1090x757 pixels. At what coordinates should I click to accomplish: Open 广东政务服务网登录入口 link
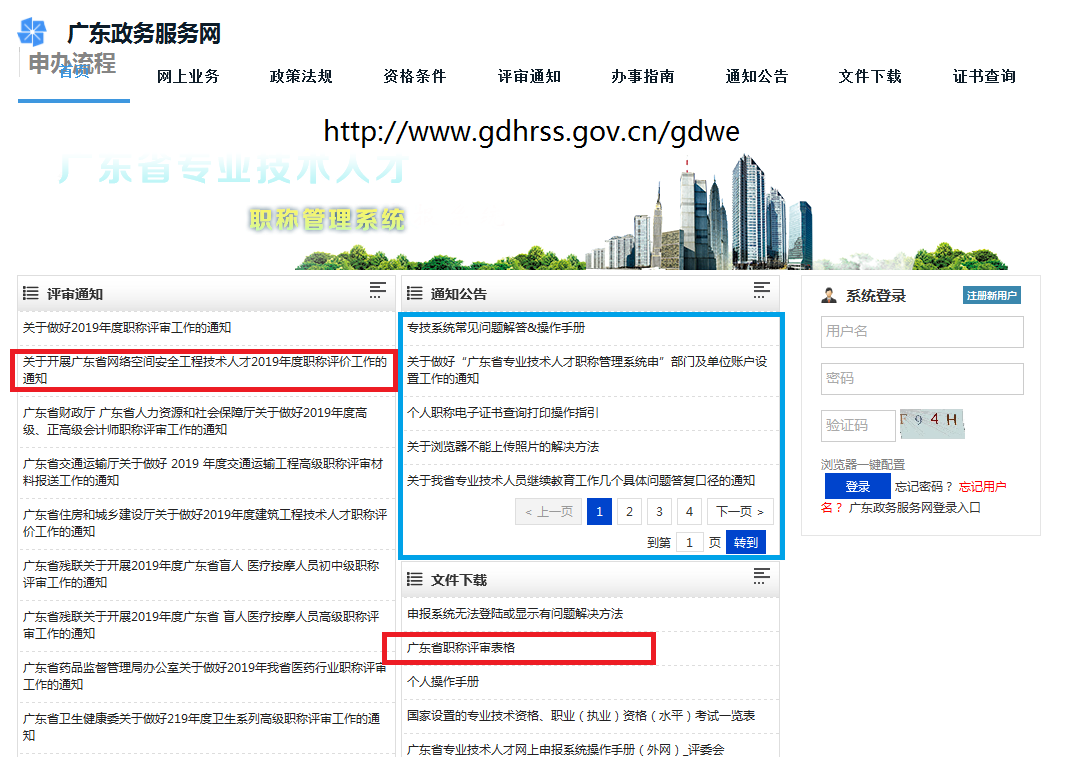[x=915, y=507]
